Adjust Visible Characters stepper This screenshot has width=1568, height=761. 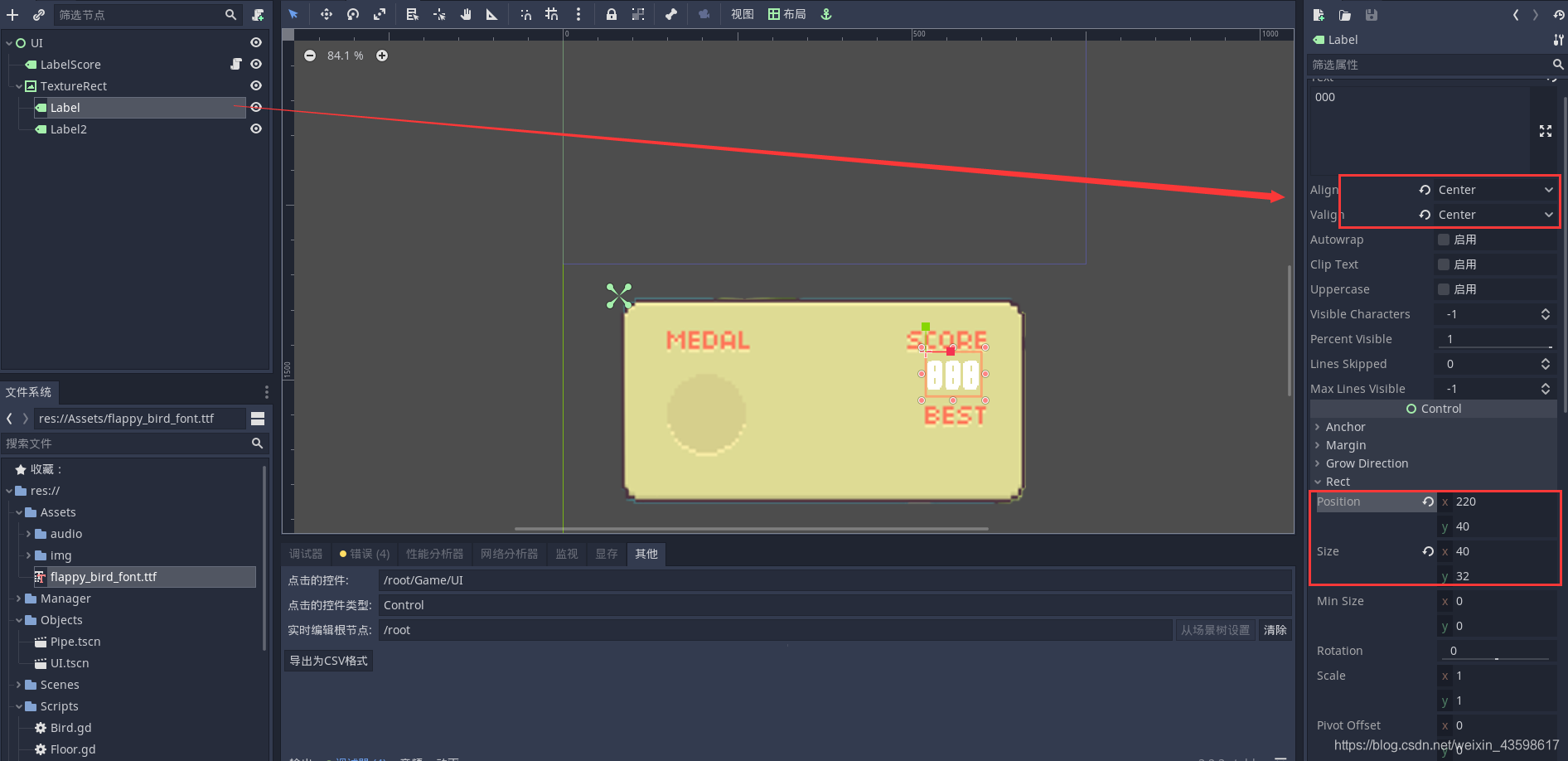tap(1546, 314)
